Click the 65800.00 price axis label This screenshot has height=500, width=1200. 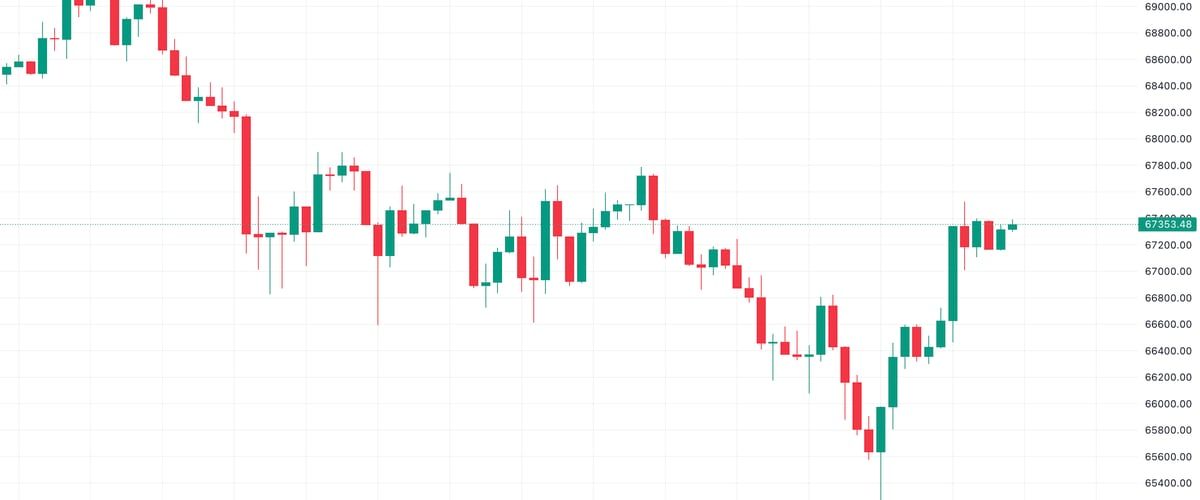(1169, 430)
